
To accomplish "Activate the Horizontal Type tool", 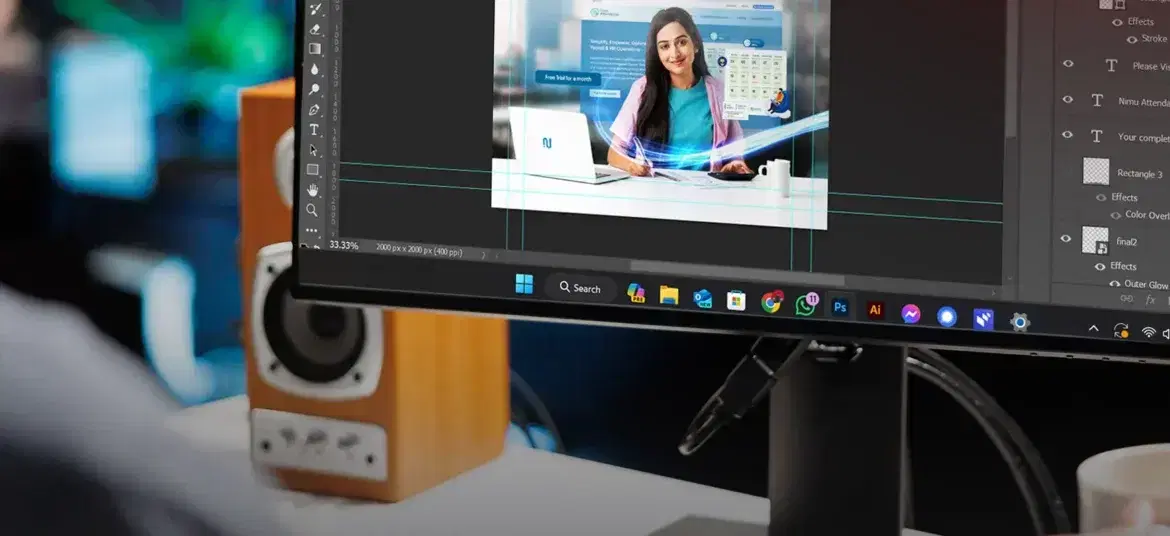I will coord(314,130).
